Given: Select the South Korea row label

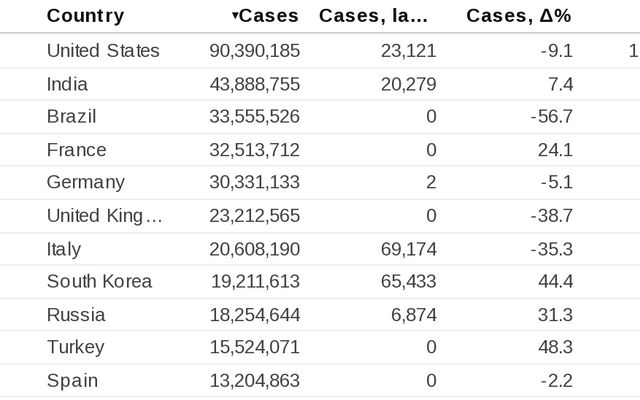Looking at the screenshot, I should [x=99, y=282].
